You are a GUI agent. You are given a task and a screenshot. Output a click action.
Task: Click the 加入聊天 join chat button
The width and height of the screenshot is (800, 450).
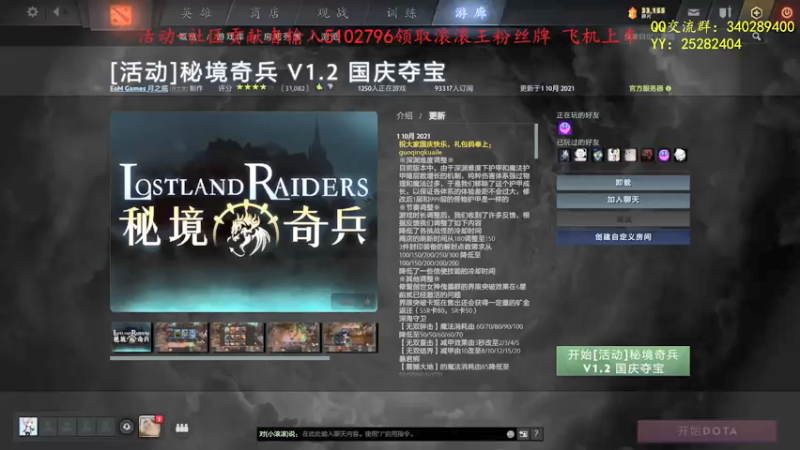click(x=623, y=200)
